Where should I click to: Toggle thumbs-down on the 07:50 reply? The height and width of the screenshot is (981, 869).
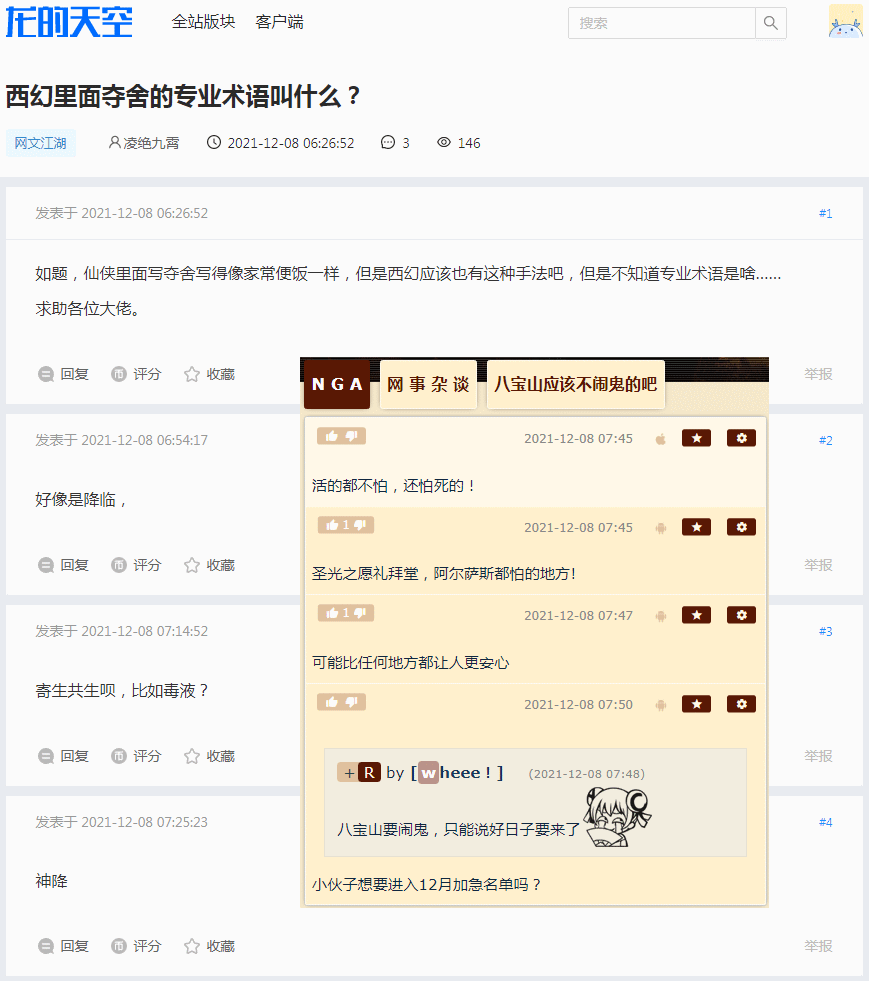(x=352, y=703)
